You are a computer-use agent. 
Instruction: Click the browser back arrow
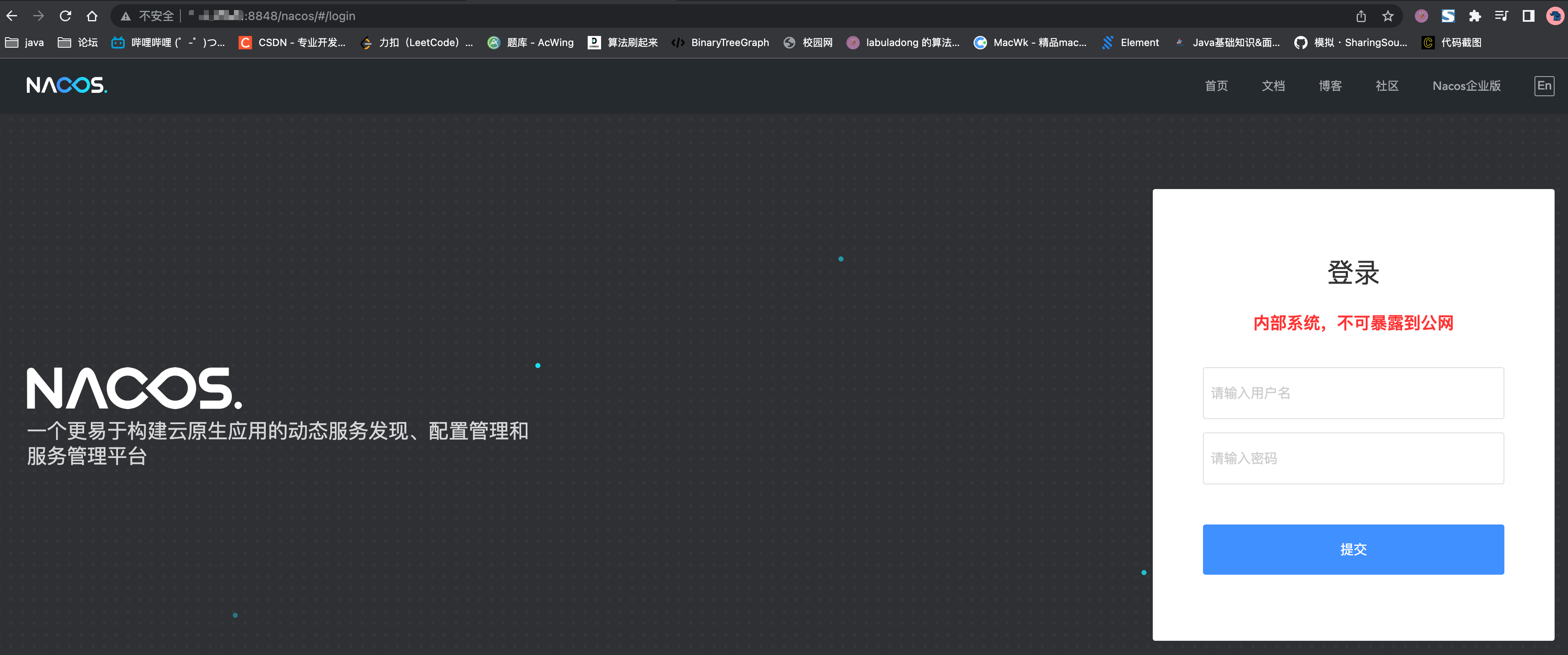point(12,16)
